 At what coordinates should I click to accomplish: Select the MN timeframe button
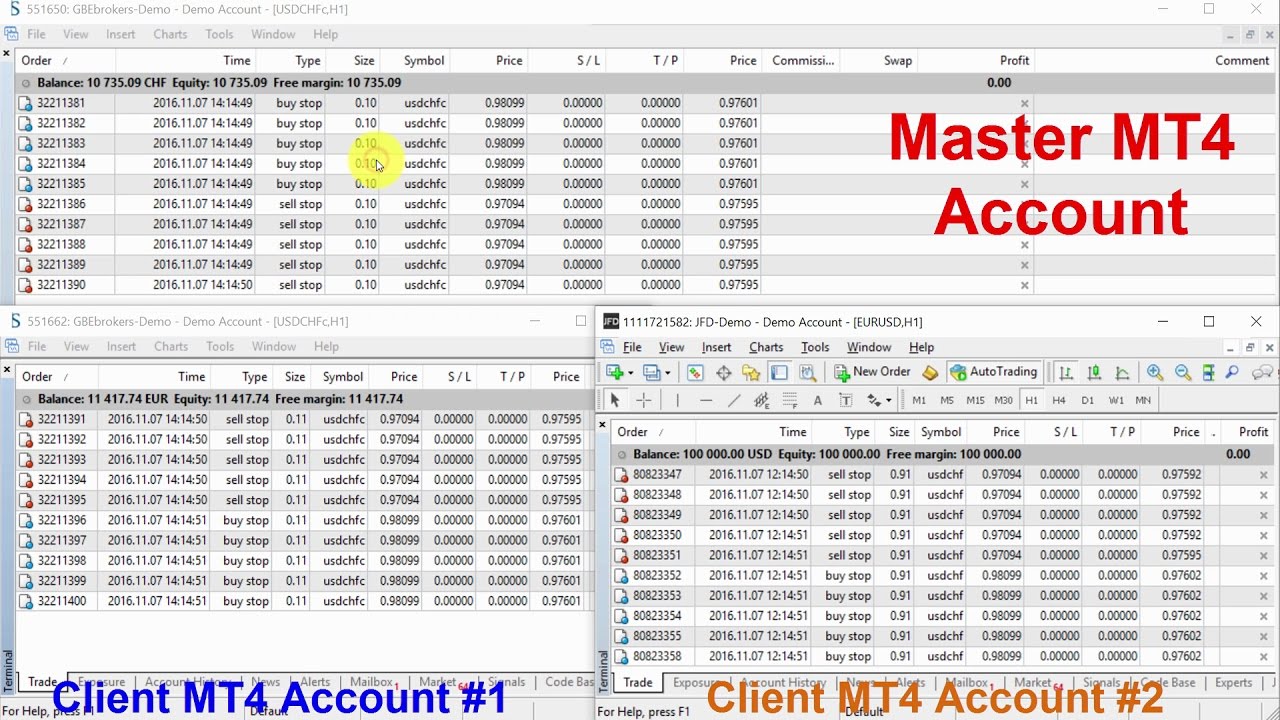click(x=1143, y=400)
